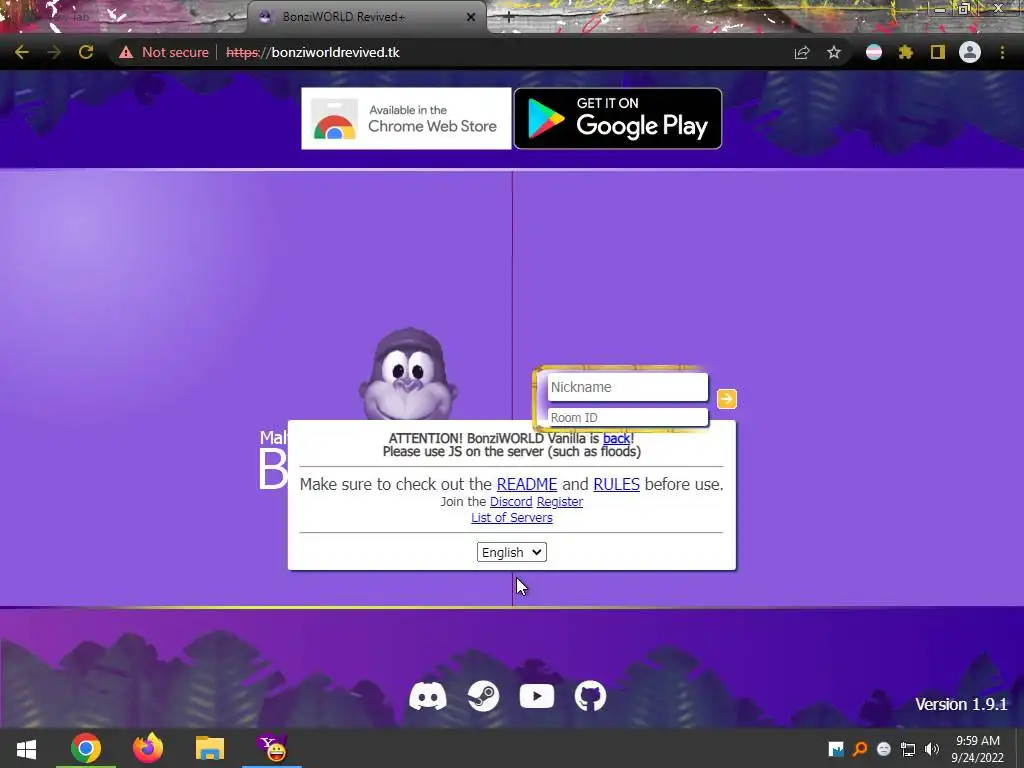
Task: Open the Not secure site warning
Action: 163,52
